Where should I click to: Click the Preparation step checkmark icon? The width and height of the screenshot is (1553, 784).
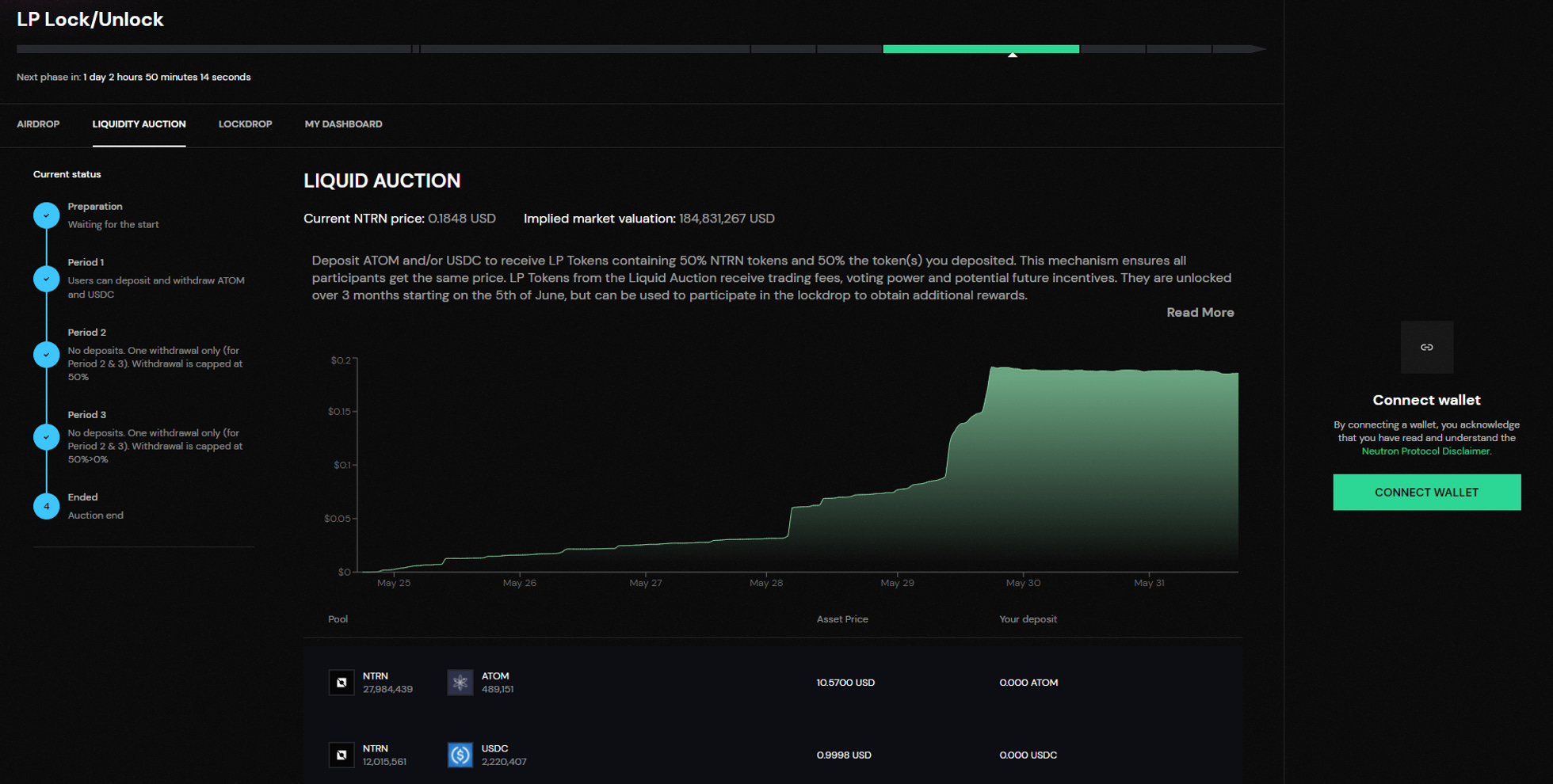pos(46,215)
